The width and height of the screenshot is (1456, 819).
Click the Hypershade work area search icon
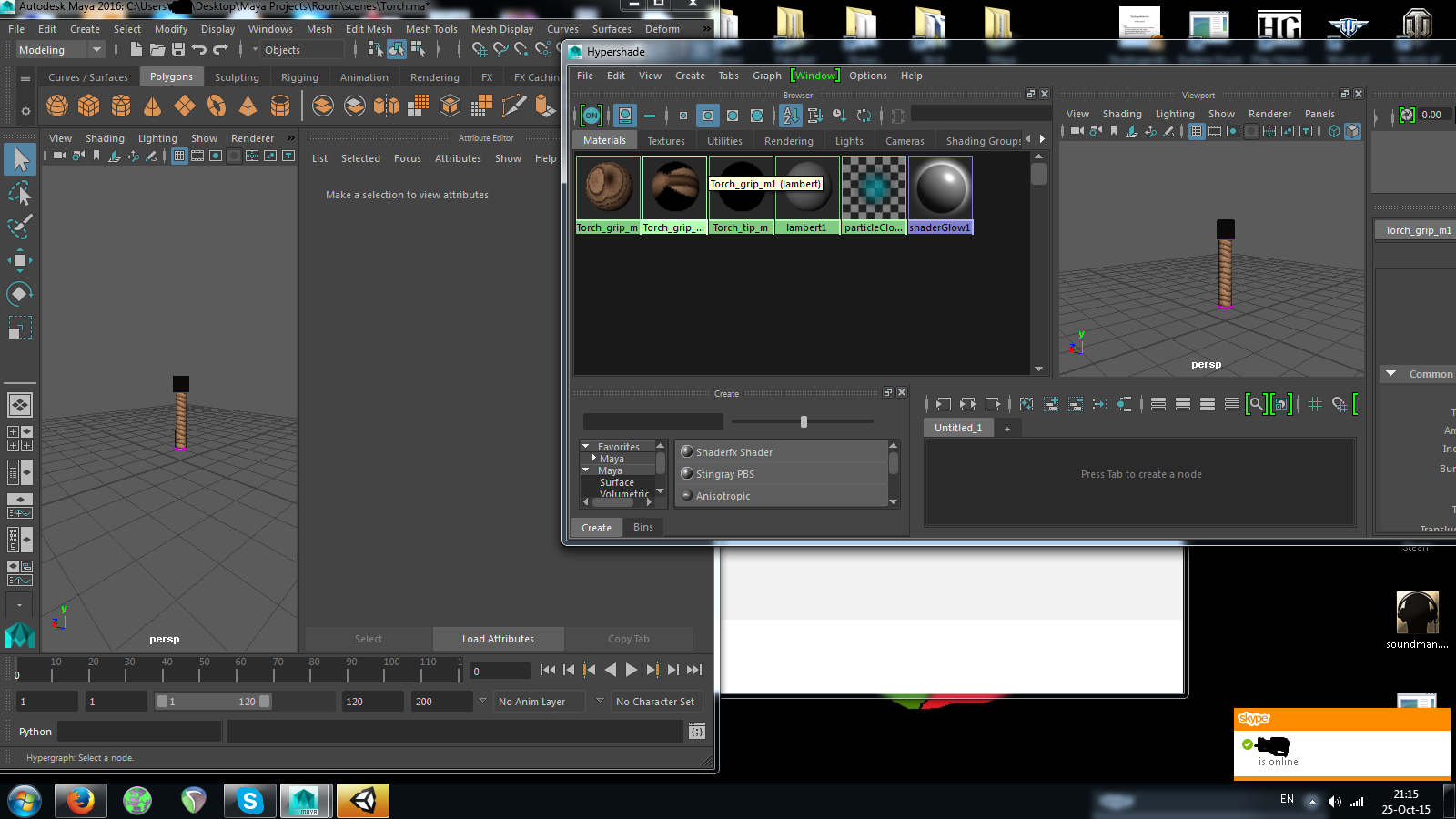pyautogui.click(x=1257, y=404)
